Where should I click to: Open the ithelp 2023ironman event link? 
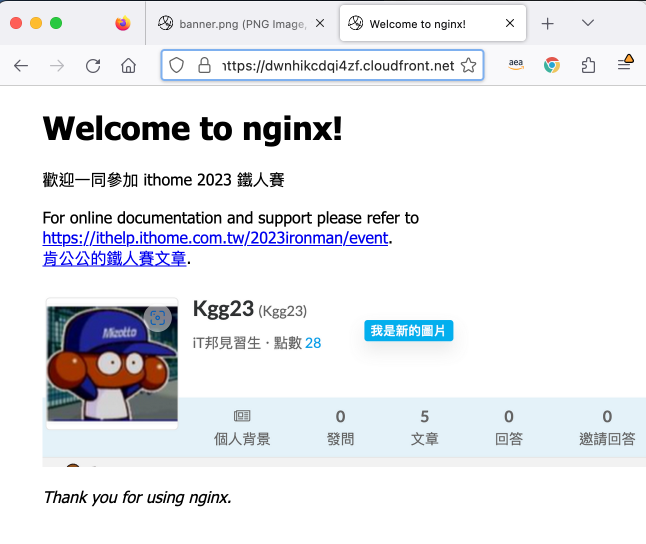click(215, 238)
